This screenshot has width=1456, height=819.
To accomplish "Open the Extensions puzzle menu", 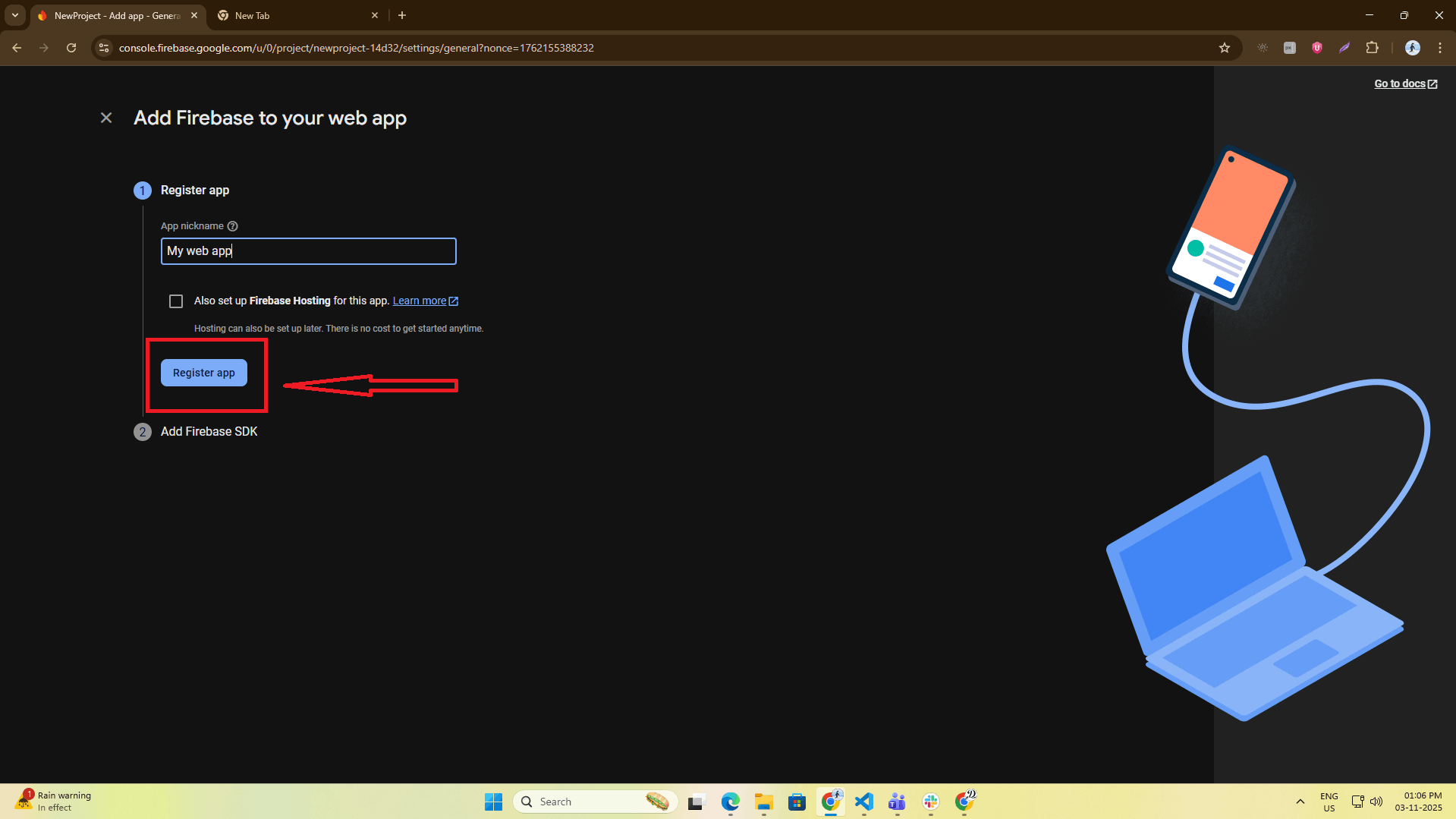I will tap(1372, 48).
